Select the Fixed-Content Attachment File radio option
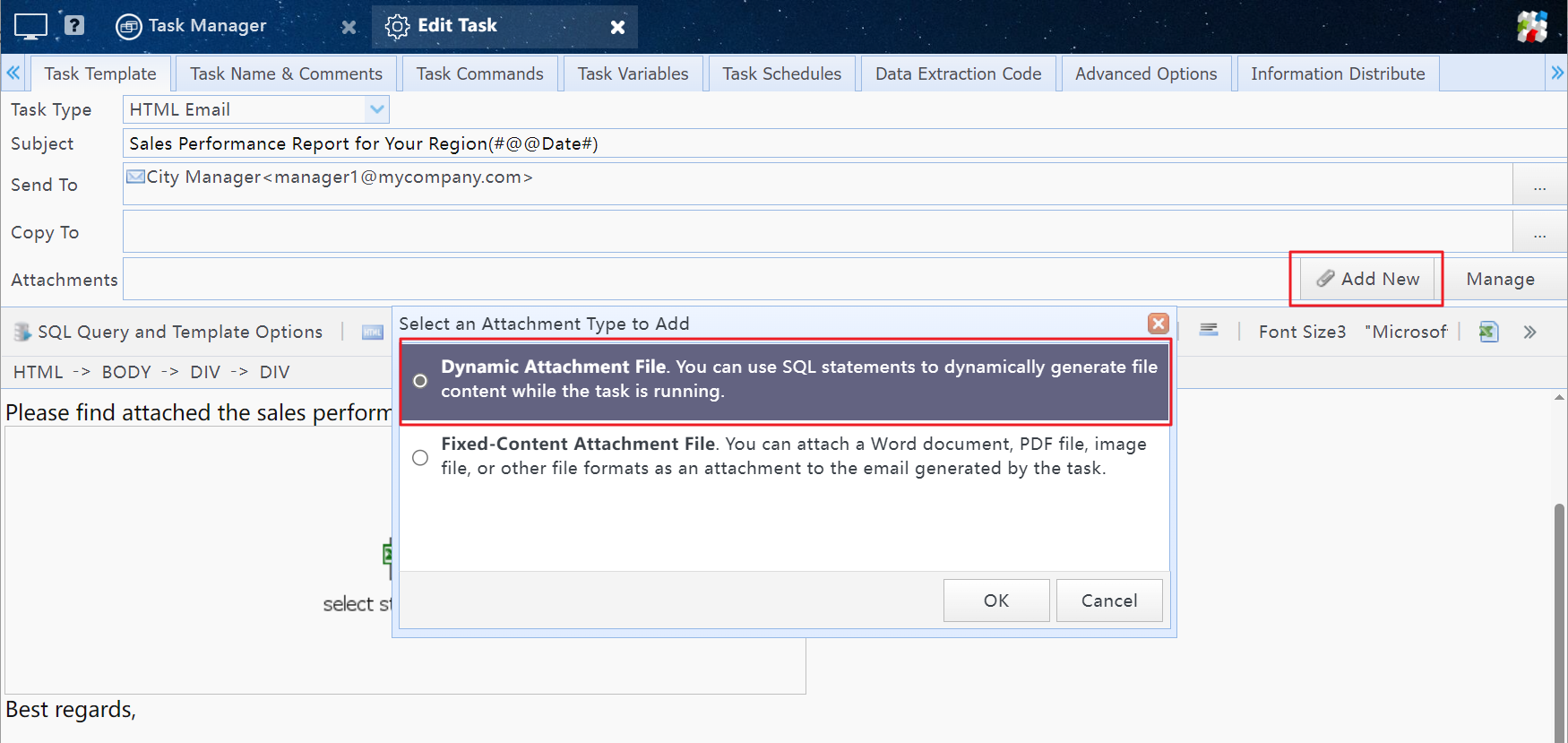Image resolution: width=1568 pixels, height=743 pixels. 420,458
